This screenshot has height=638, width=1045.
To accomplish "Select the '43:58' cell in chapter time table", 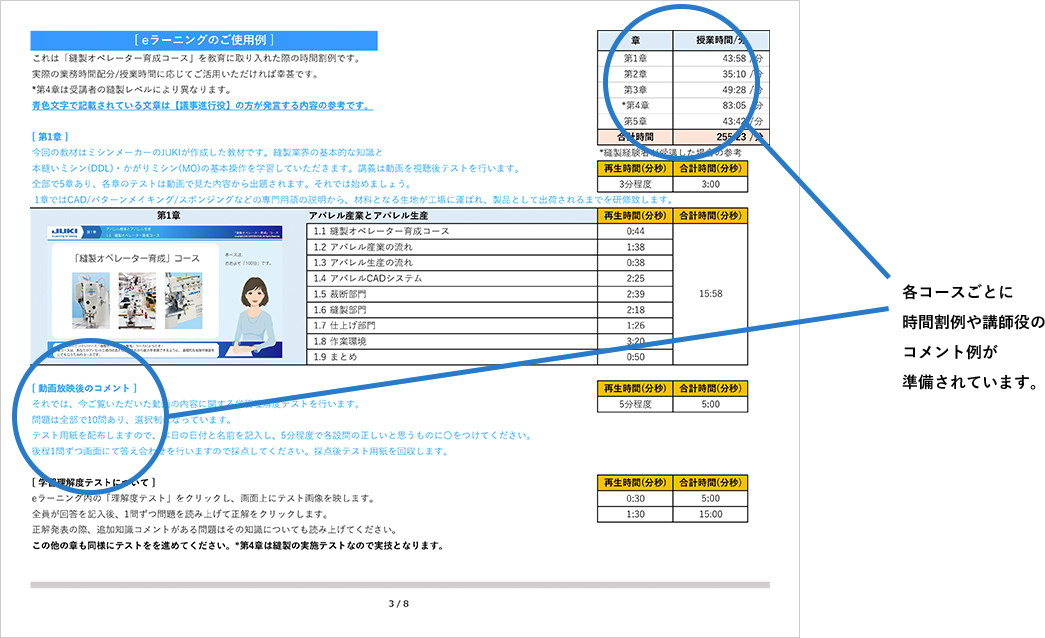I will click(x=721, y=59).
